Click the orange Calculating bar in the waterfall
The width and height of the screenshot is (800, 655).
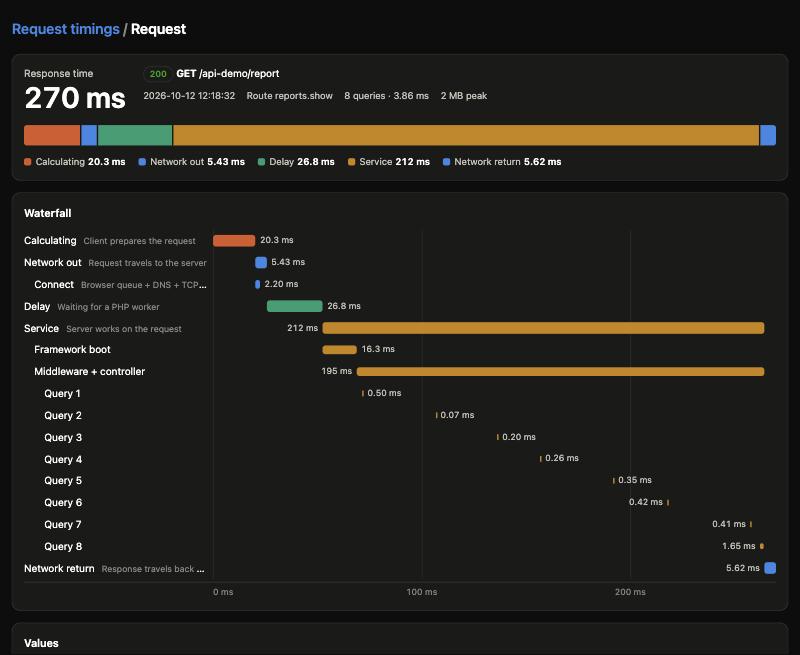pos(234,241)
